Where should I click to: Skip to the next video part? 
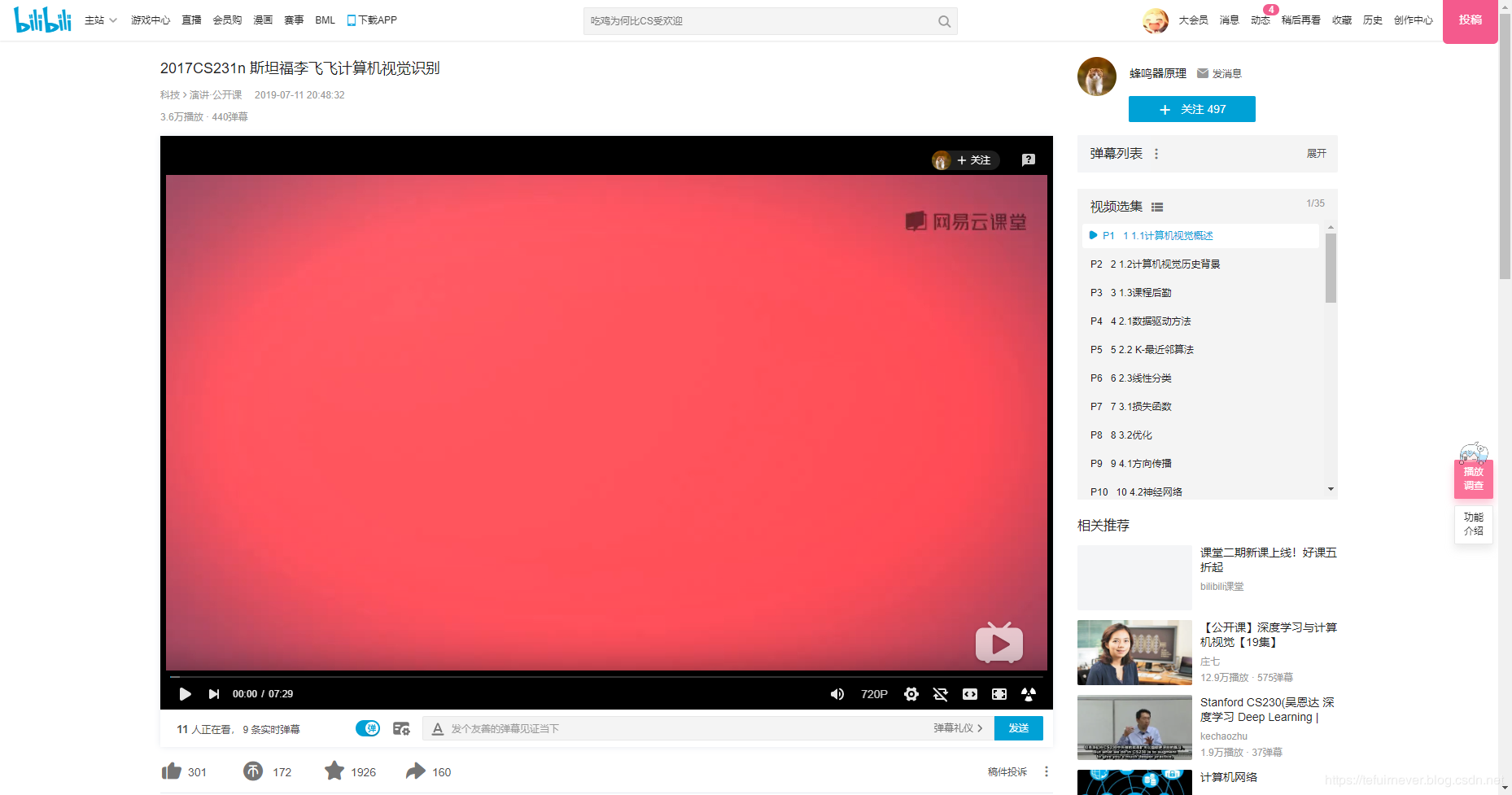tap(214, 694)
